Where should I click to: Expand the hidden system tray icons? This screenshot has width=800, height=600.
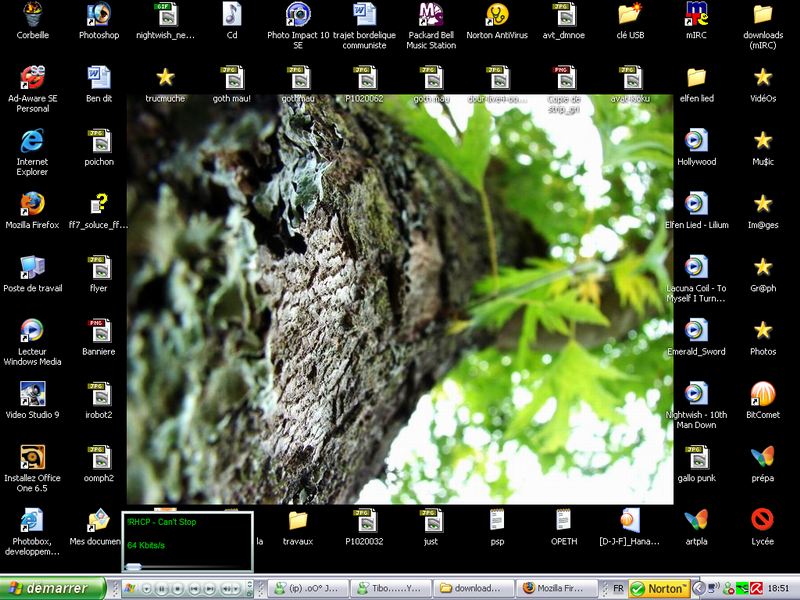click(699, 588)
